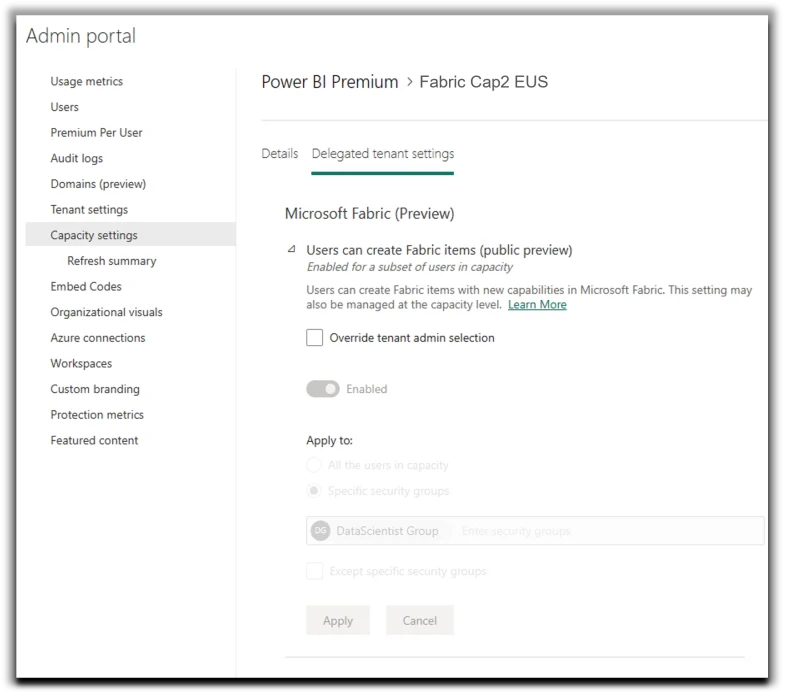The image size is (800, 693).
Task: Click the Microsoft Fabric (Preview) heading
Action: (x=369, y=213)
